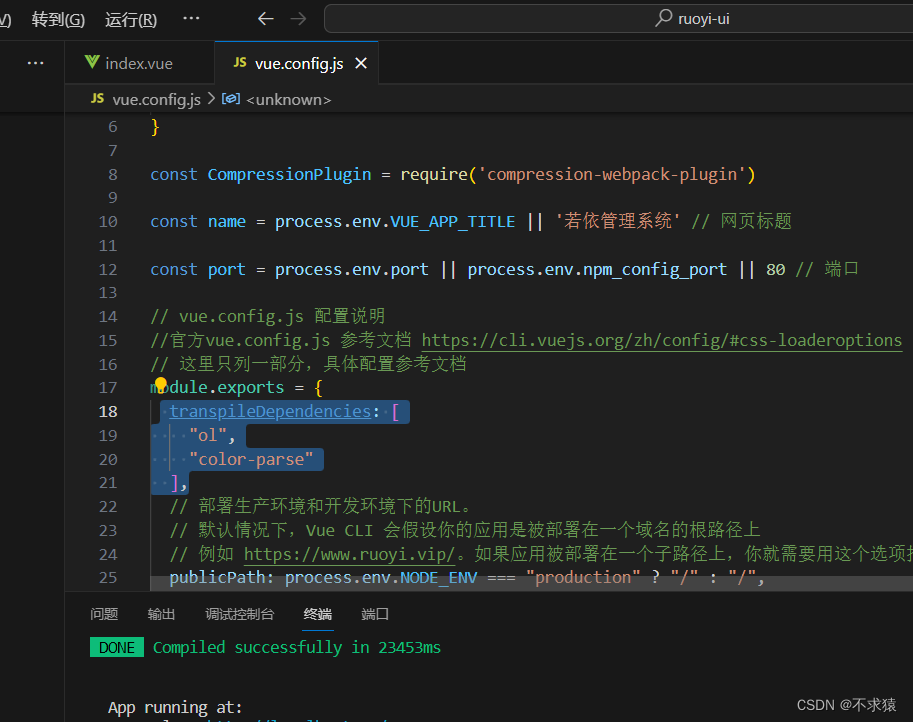Click the search magnifier icon
This screenshot has height=722, width=913.
pyautogui.click(x=663, y=18)
